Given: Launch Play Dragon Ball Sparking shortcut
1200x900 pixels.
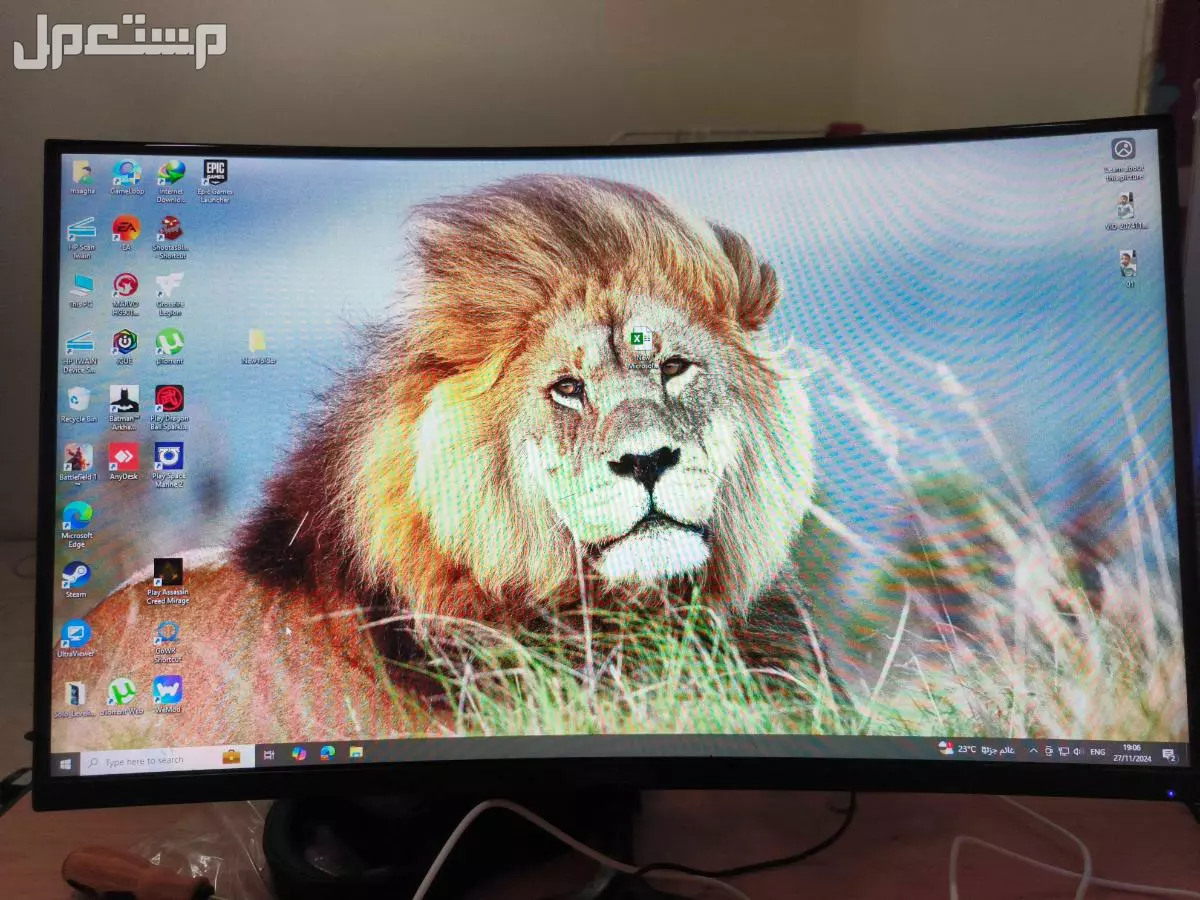Looking at the screenshot, I should pyautogui.click(x=169, y=408).
